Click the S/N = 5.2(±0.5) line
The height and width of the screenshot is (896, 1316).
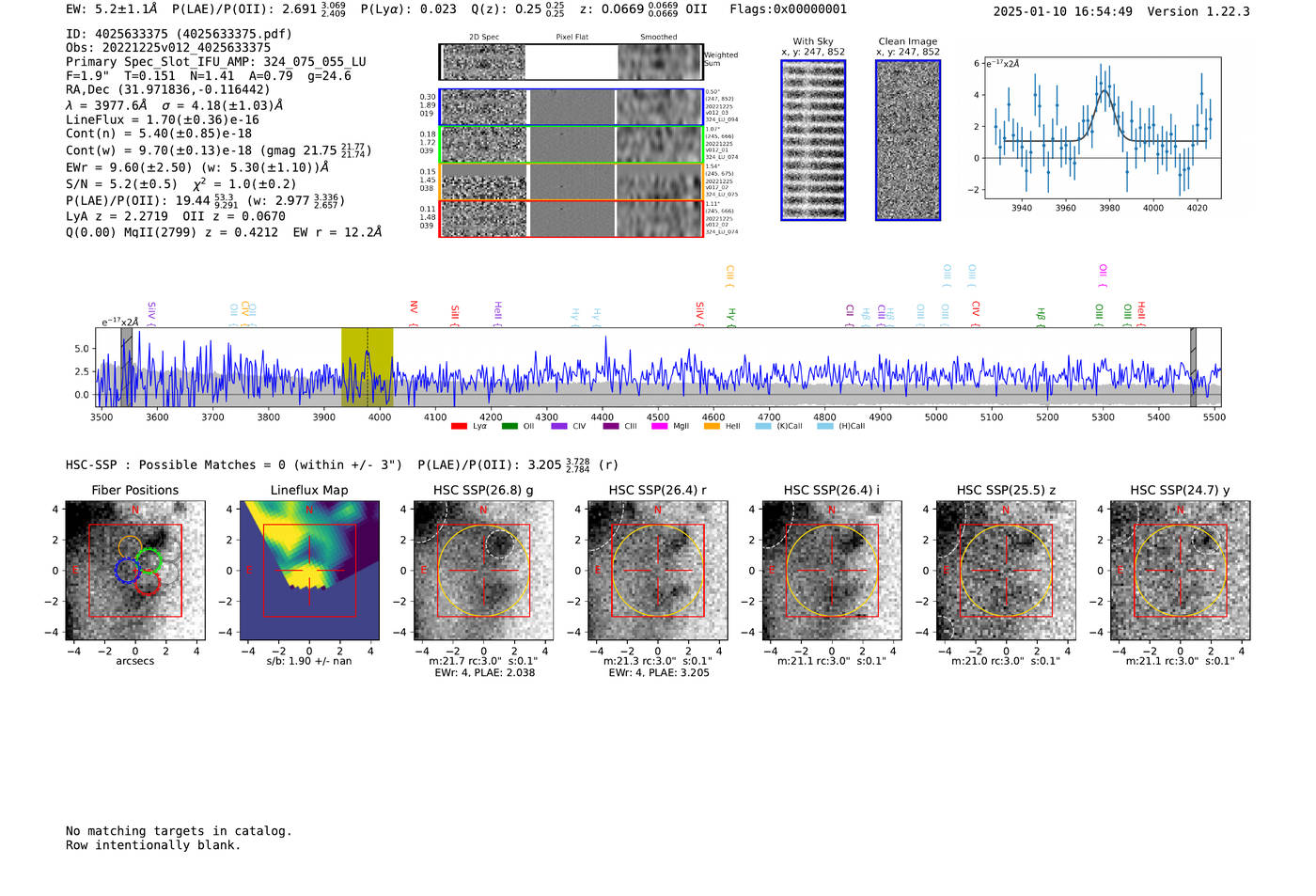(x=180, y=184)
